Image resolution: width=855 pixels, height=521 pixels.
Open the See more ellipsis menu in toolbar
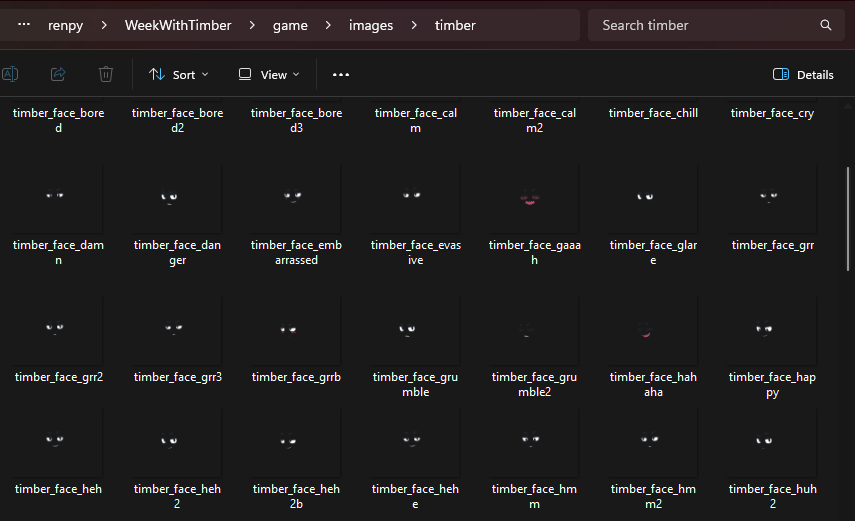click(x=341, y=75)
